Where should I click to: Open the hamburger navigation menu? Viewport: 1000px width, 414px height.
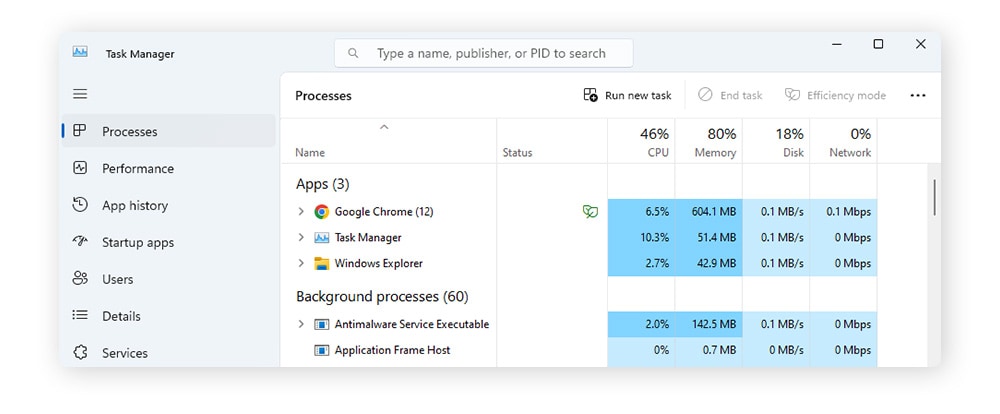pos(80,94)
